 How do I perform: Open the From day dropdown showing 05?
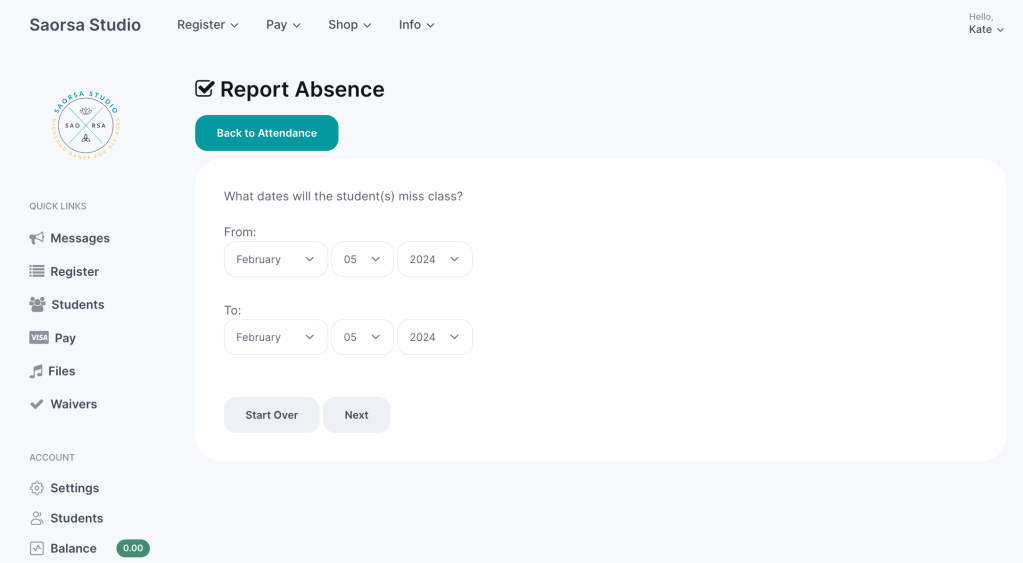[362, 259]
